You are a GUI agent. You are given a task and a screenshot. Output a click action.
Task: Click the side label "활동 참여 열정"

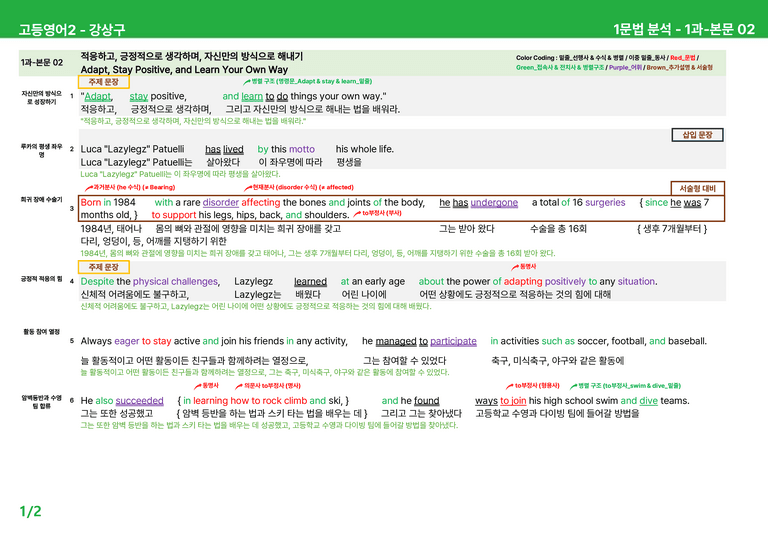point(42,332)
